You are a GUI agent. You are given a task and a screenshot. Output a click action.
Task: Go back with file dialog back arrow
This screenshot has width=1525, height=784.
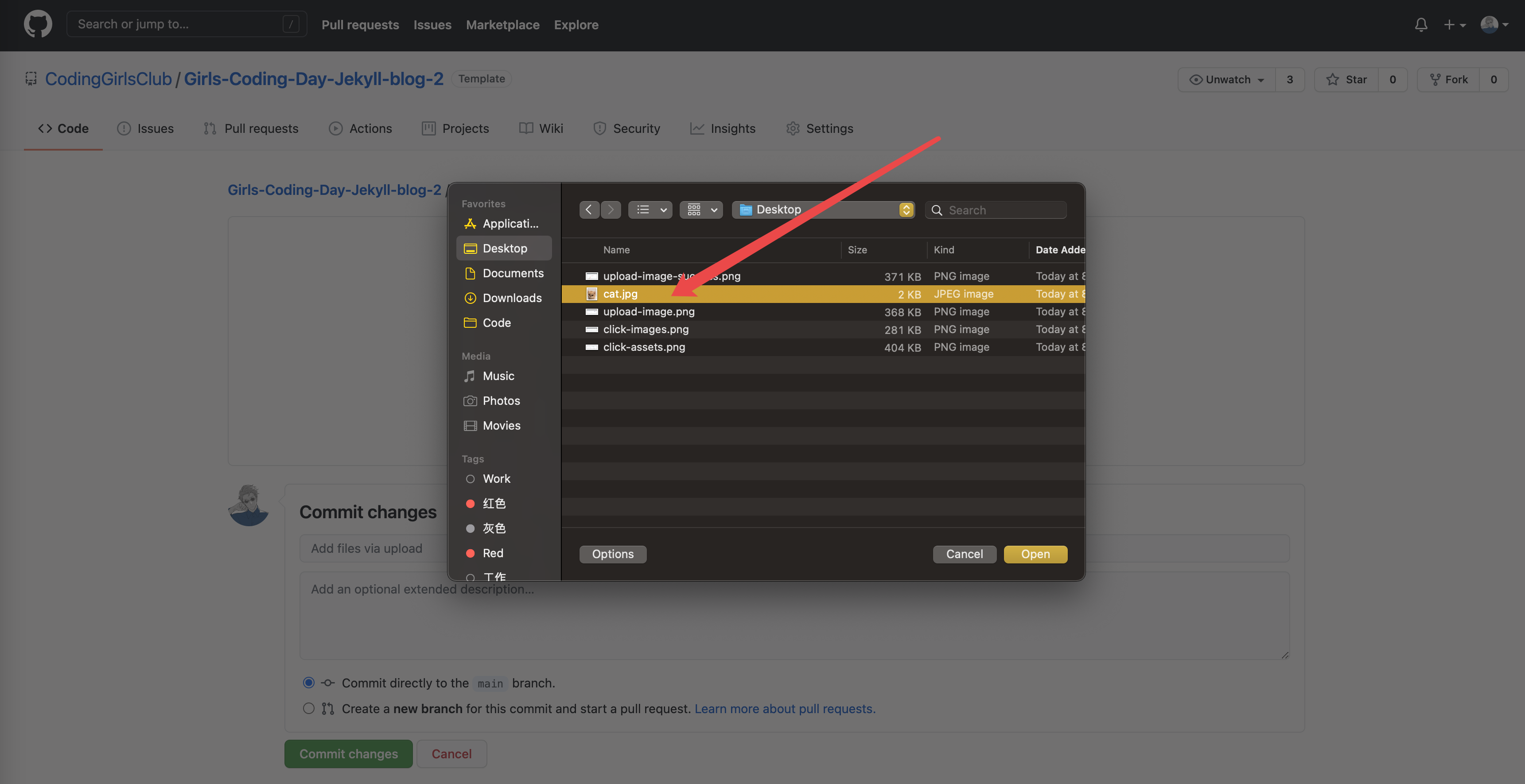[x=588, y=210]
